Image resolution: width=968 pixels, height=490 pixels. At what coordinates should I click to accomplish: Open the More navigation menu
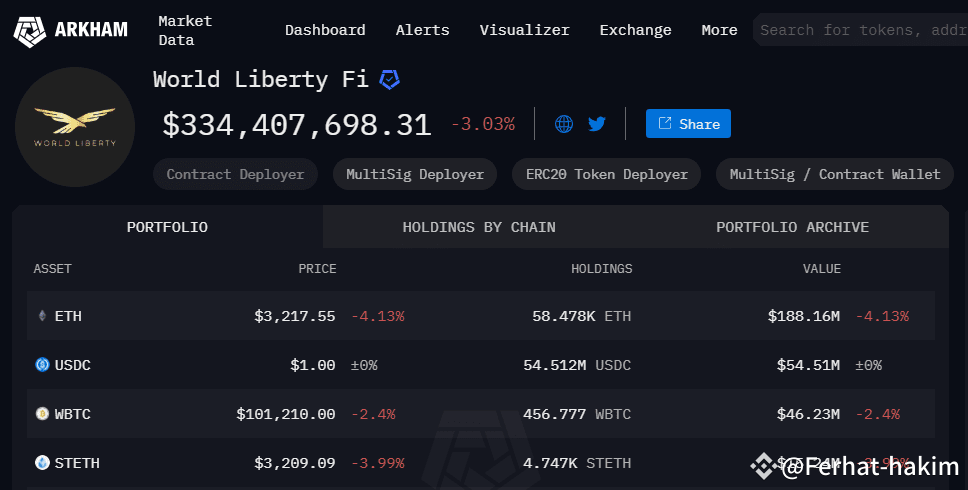(719, 30)
